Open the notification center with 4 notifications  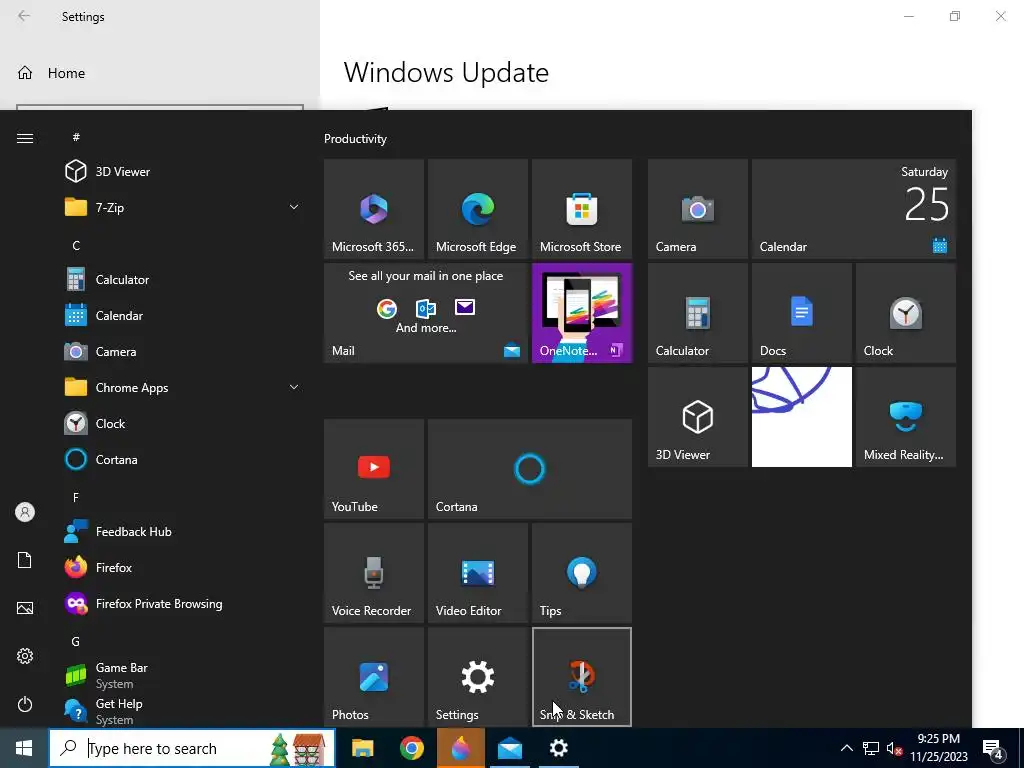pos(993,749)
